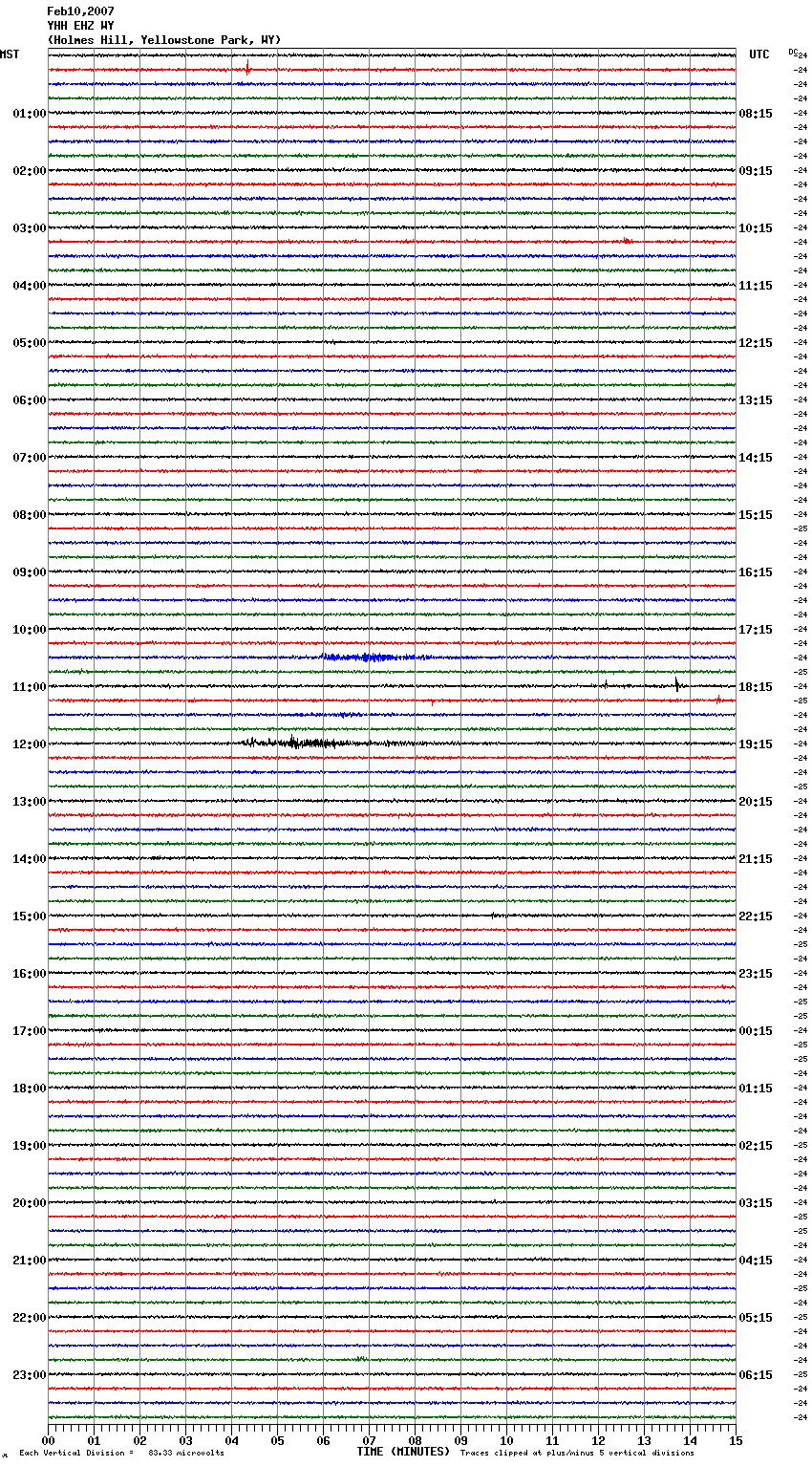This screenshot has width=812, height=1466.
Task: Select the 07:00 MST hour label
Action: (29, 458)
